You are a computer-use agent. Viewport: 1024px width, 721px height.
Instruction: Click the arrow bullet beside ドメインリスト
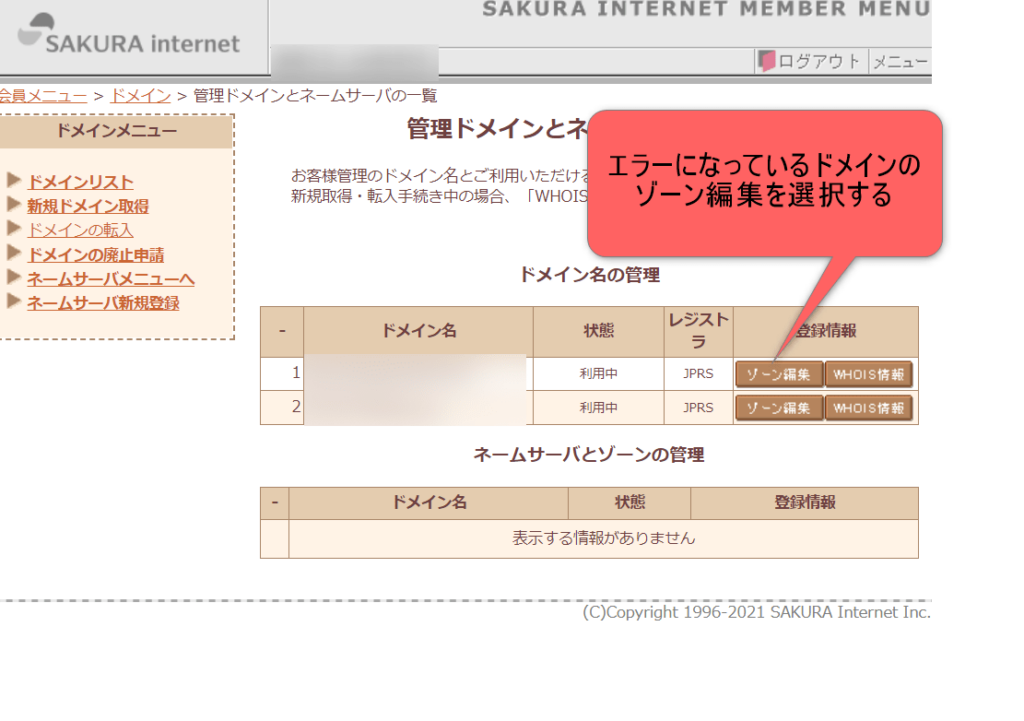tap(14, 180)
